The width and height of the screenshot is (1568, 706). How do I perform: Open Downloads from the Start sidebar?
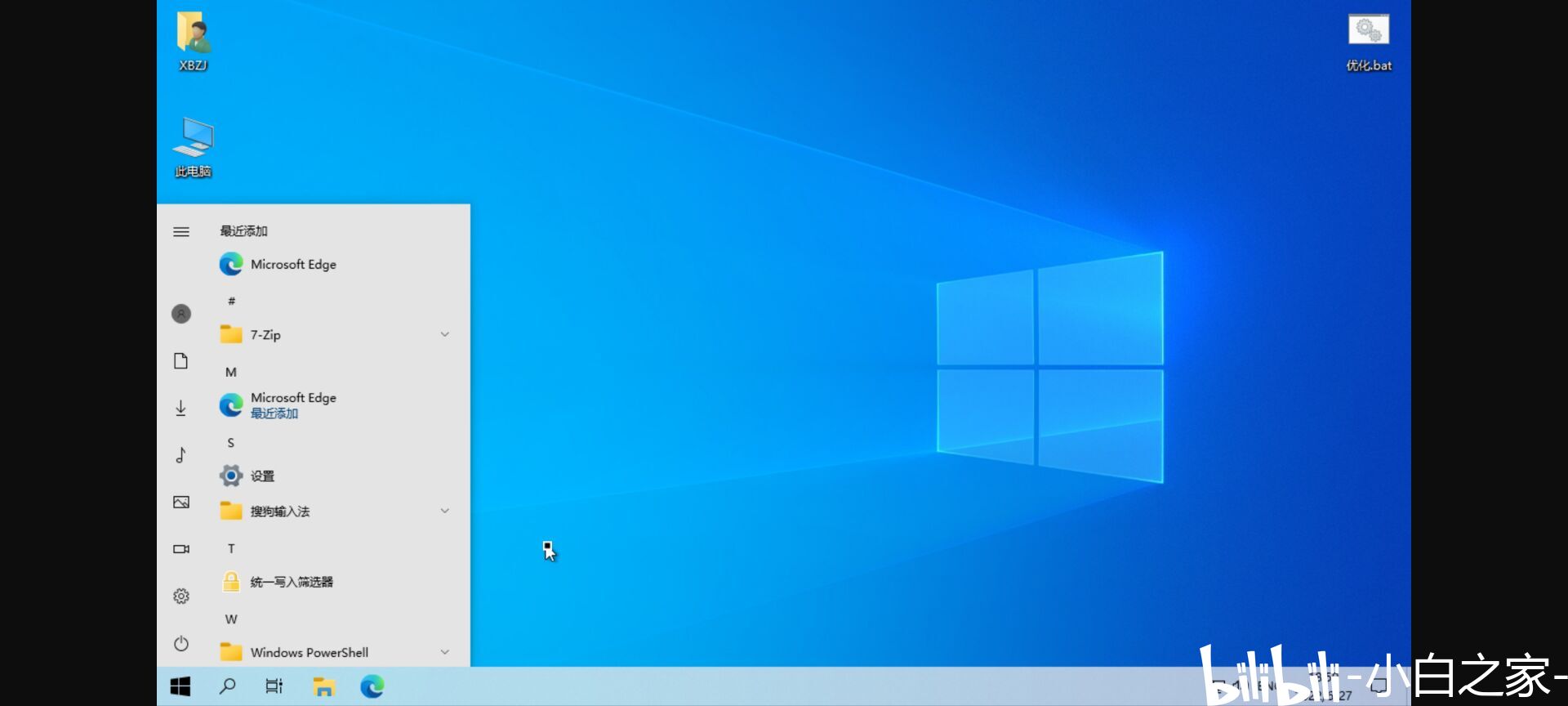(x=181, y=408)
